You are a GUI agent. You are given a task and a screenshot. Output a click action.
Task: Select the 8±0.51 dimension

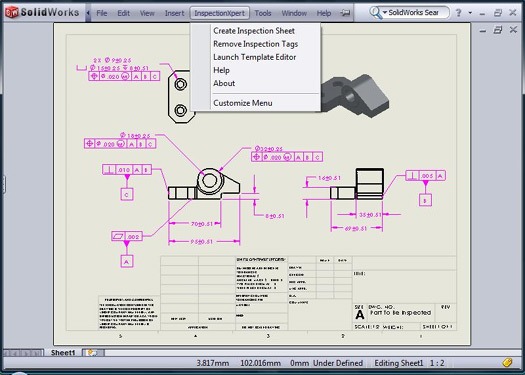coord(275,216)
